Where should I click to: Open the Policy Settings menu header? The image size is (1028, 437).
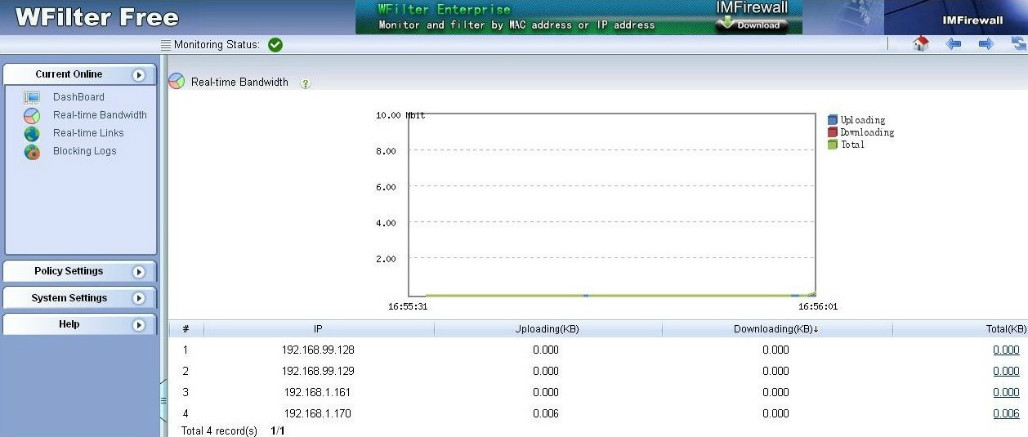coord(80,271)
